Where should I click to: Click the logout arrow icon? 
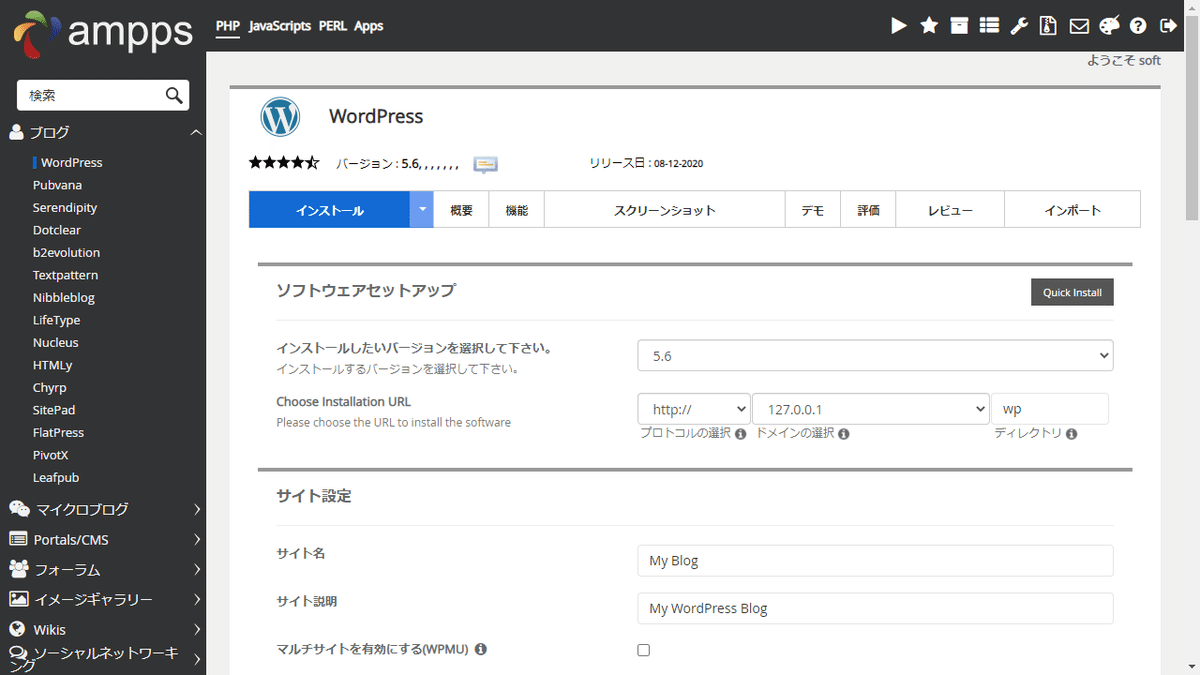1168,26
